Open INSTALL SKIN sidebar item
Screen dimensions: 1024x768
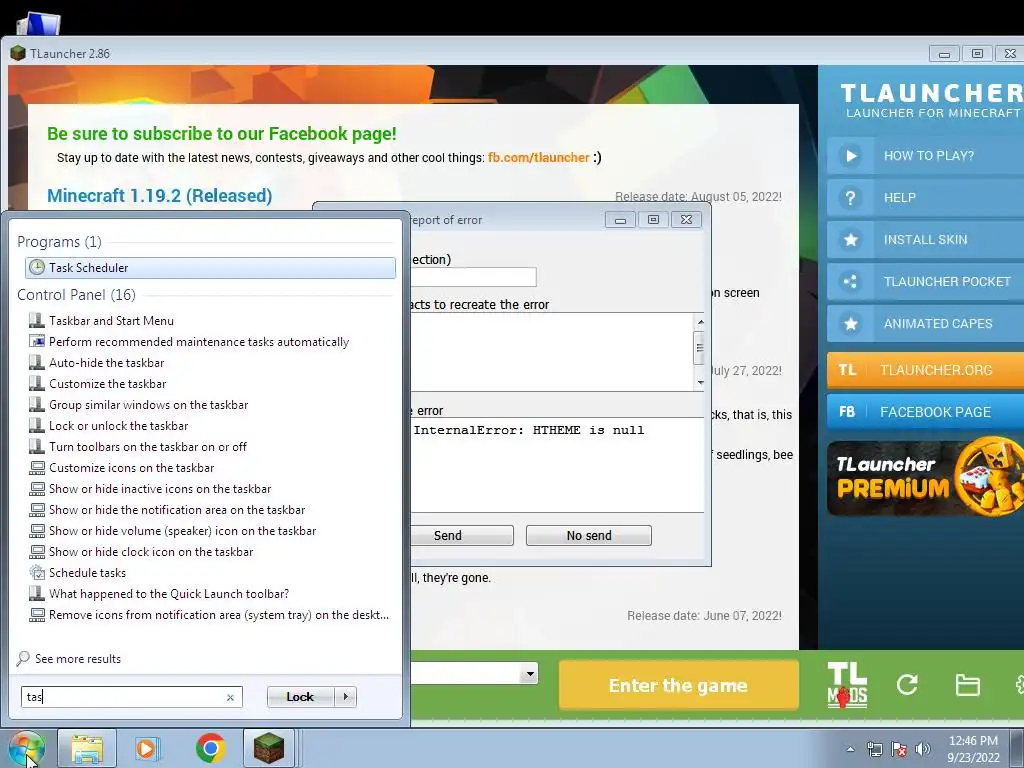click(x=925, y=240)
